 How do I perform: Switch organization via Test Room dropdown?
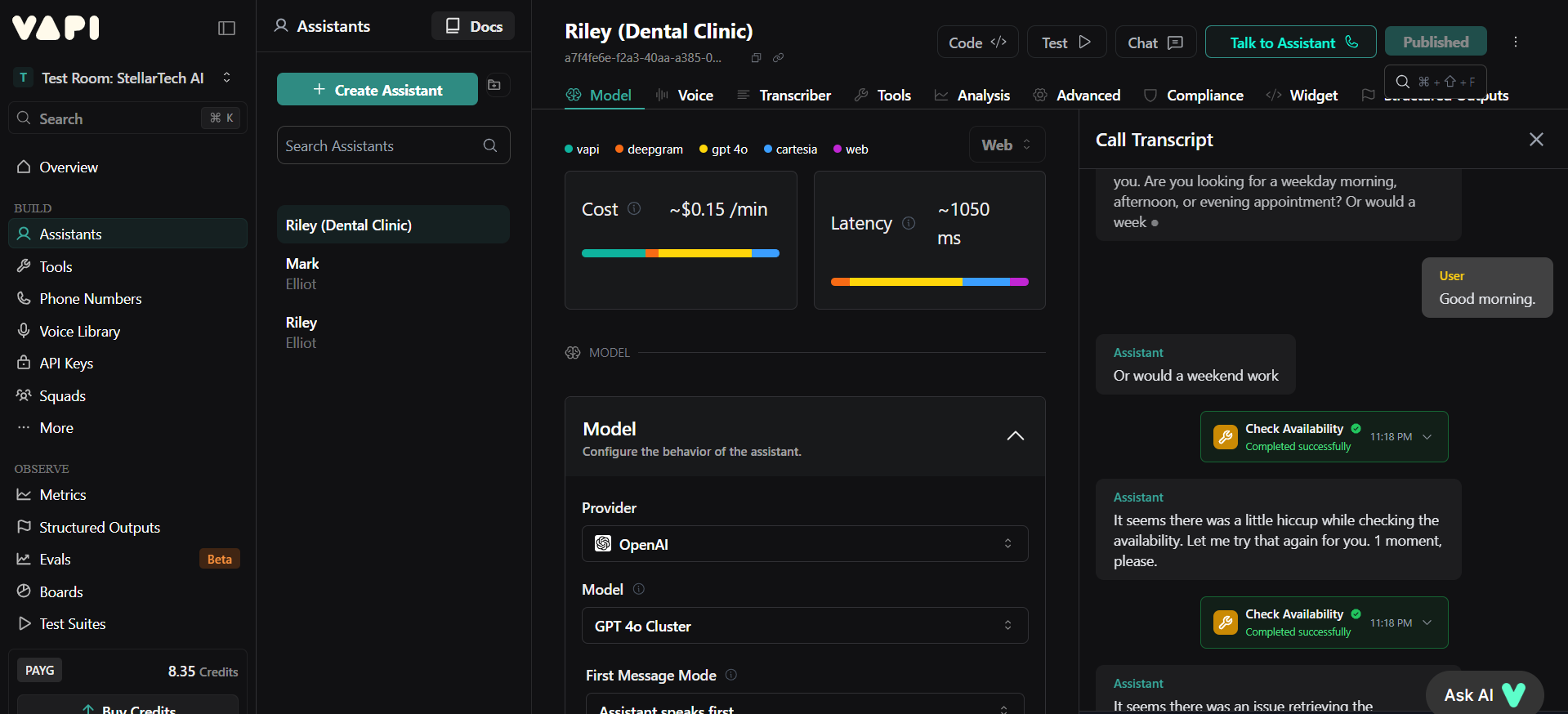124,78
